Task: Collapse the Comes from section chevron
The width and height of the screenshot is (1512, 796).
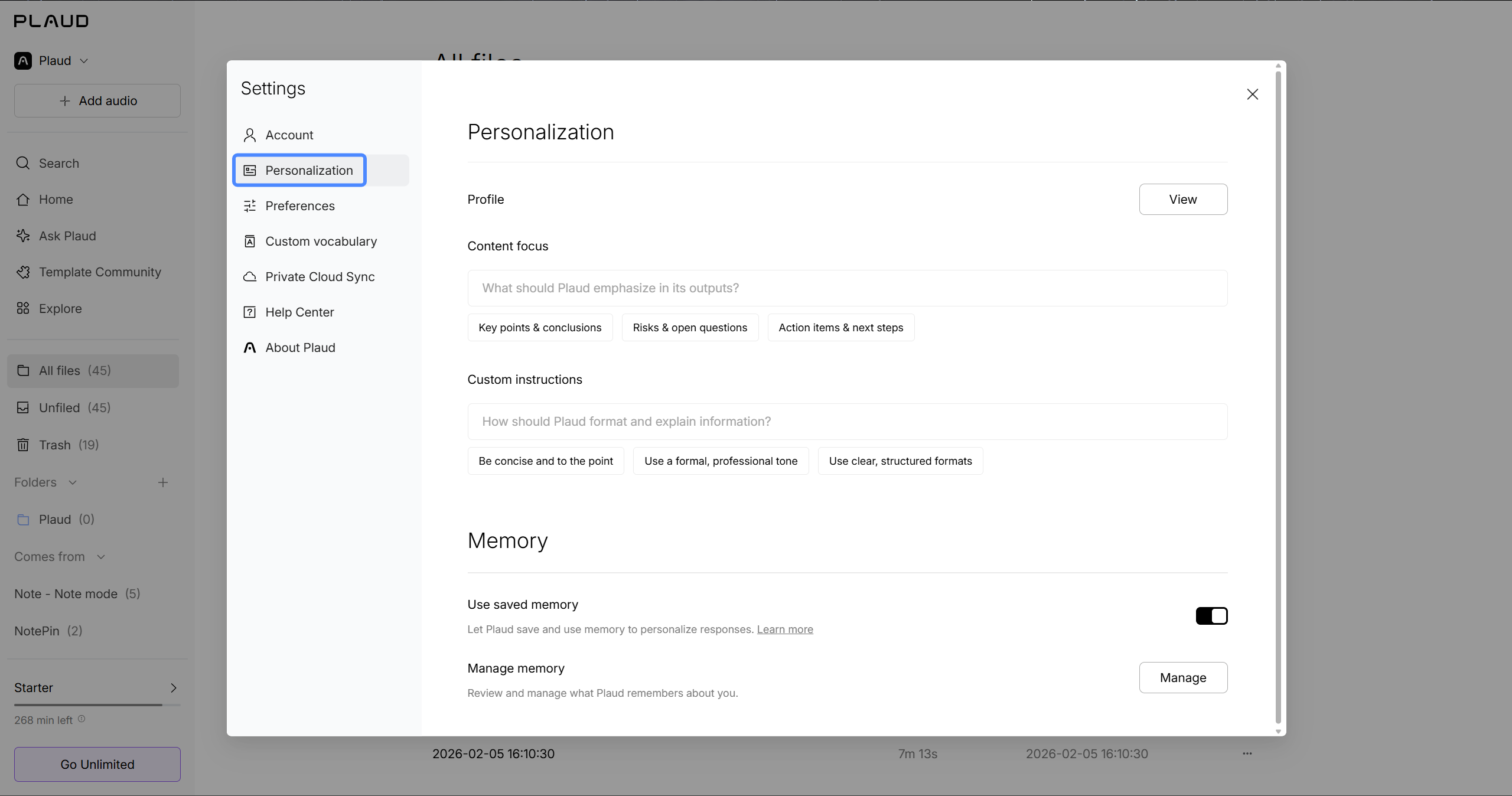Action: pyautogui.click(x=101, y=557)
